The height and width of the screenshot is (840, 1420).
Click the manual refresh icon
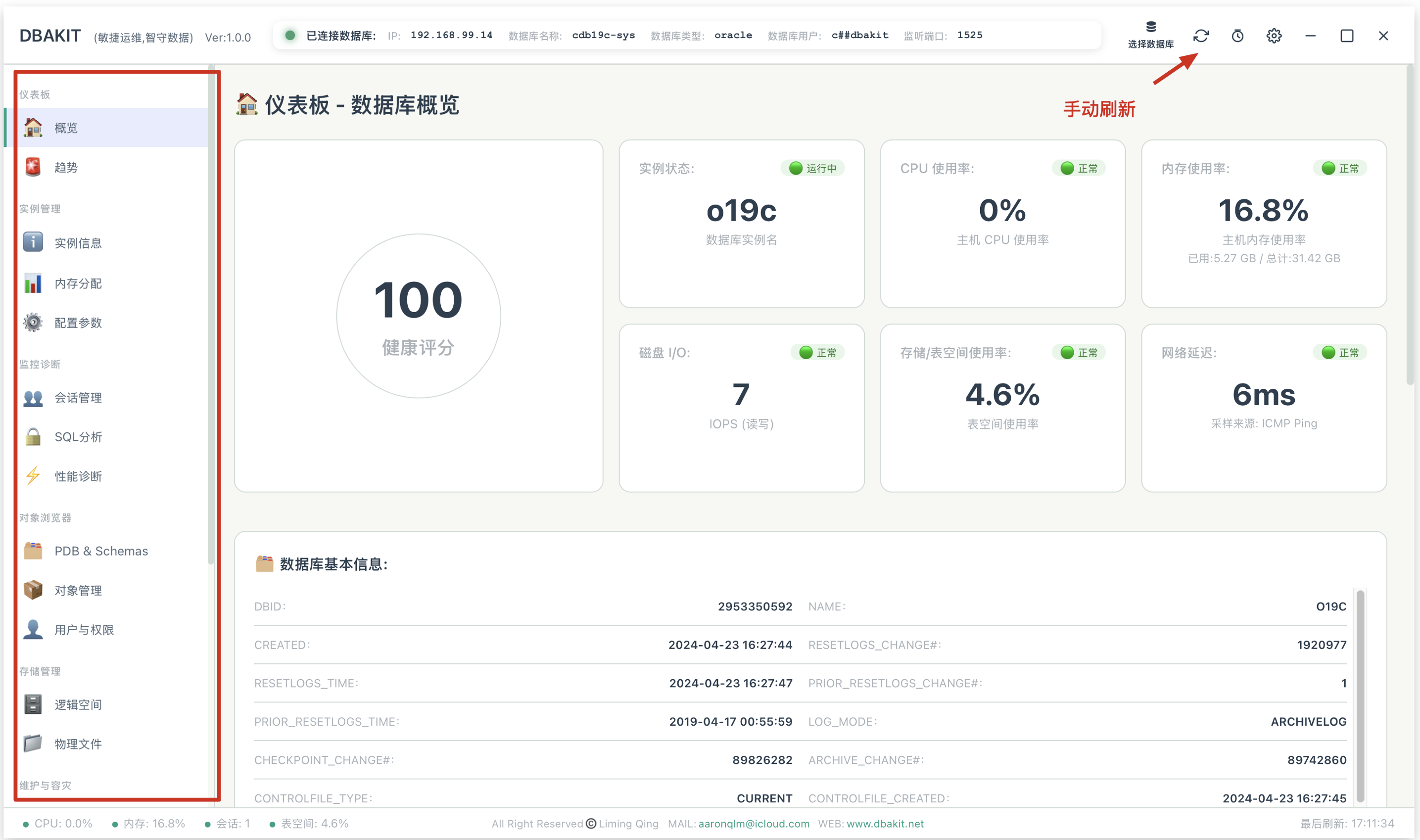click(x=1200, y=36)
